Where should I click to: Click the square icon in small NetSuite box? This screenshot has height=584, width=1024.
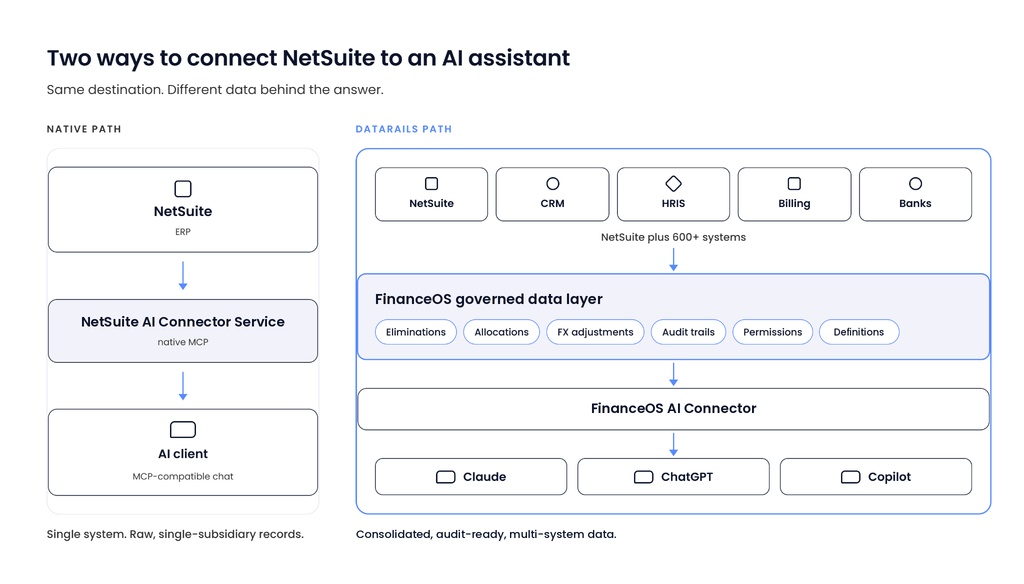click(432, 184)
